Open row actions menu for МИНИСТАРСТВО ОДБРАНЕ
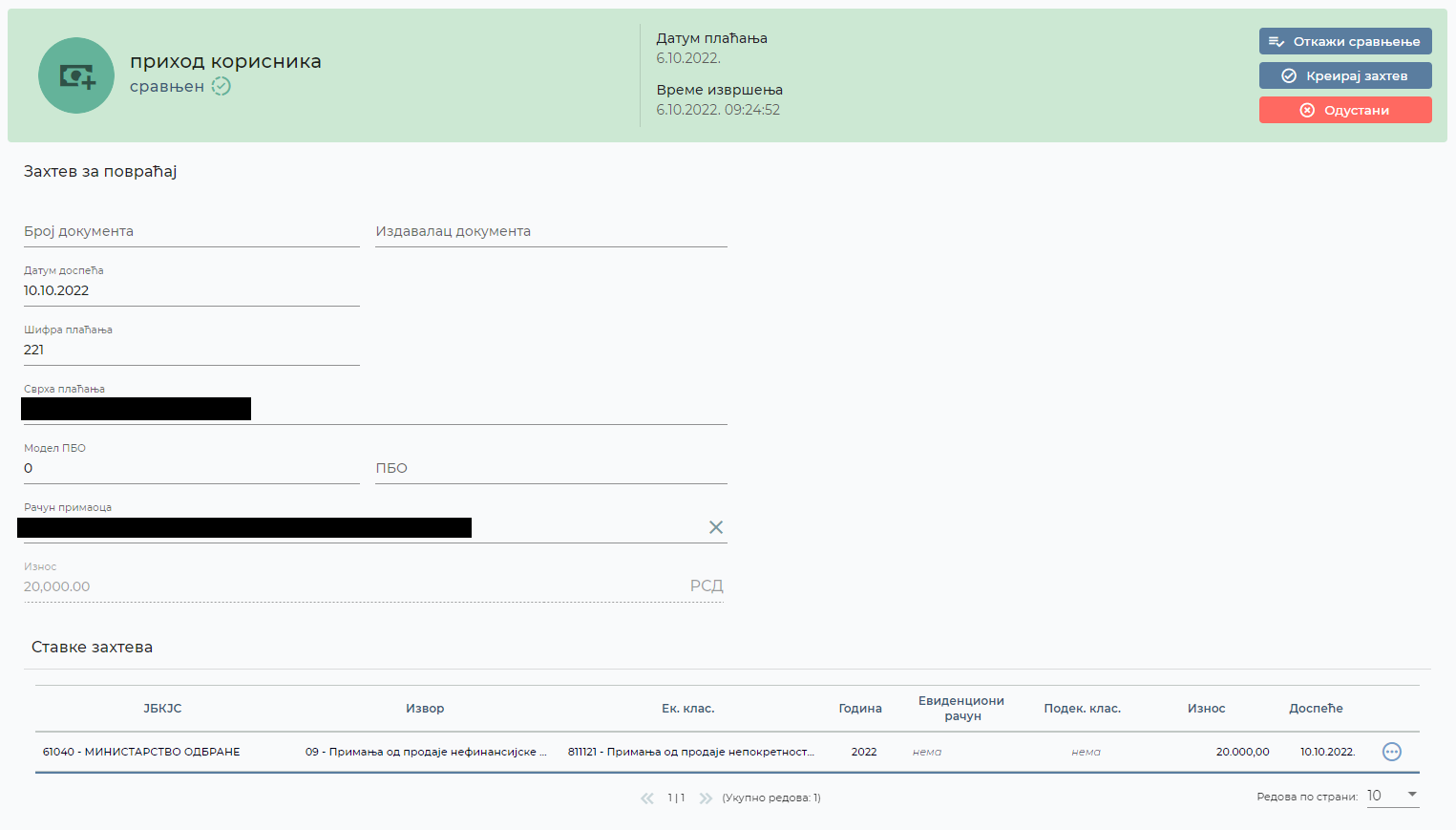Viewport: 1456px width, 830px height. 1392,752
